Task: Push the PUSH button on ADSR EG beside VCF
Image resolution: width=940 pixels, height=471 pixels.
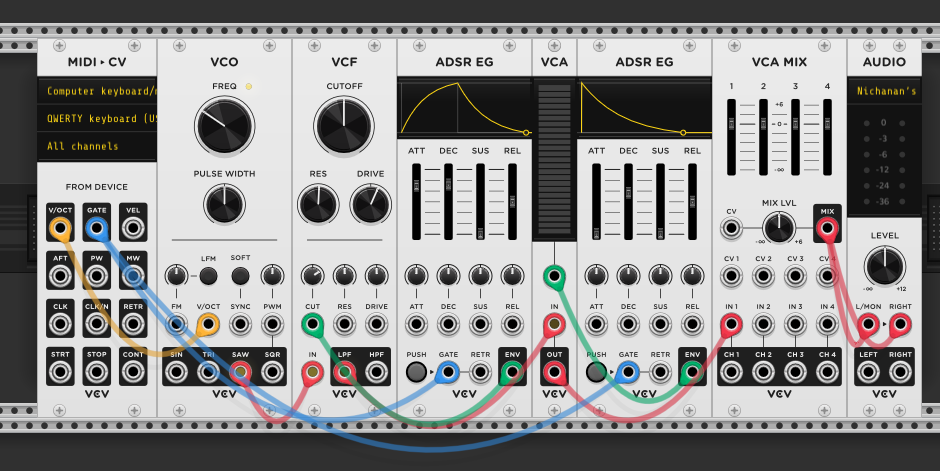Action: [416, 372]
